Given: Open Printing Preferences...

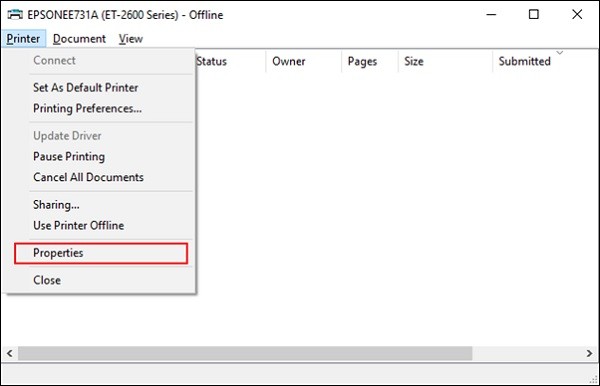Looking at the screenshot, I should click(87, 109).
